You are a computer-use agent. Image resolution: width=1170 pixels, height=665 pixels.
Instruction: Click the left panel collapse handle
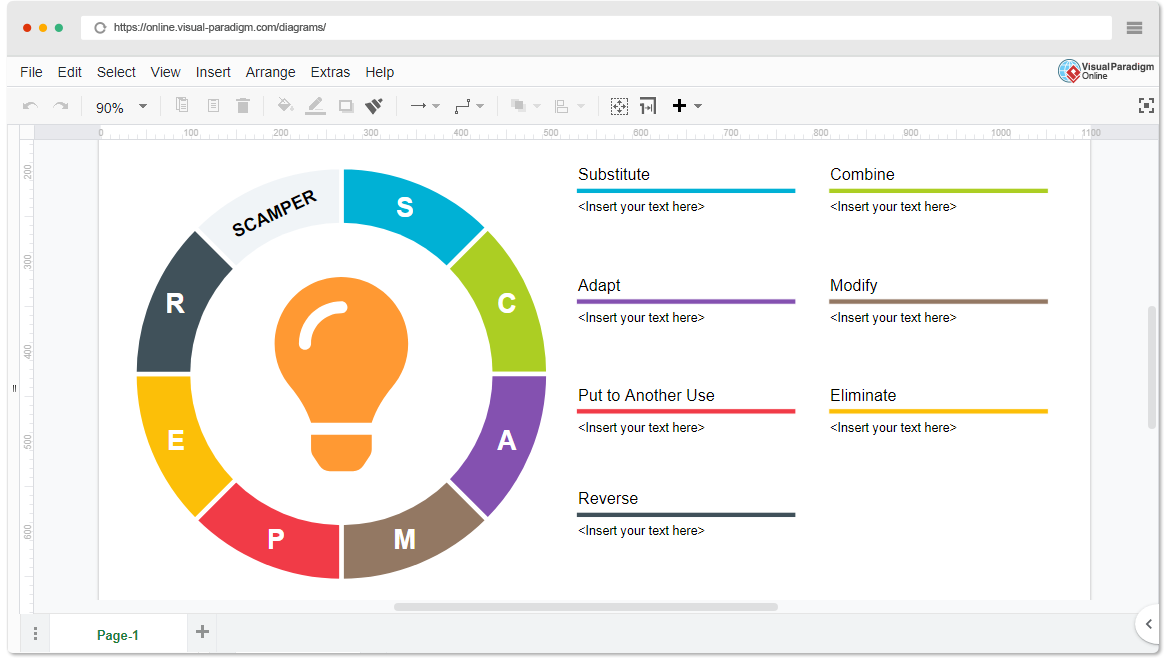coord(14,388)
